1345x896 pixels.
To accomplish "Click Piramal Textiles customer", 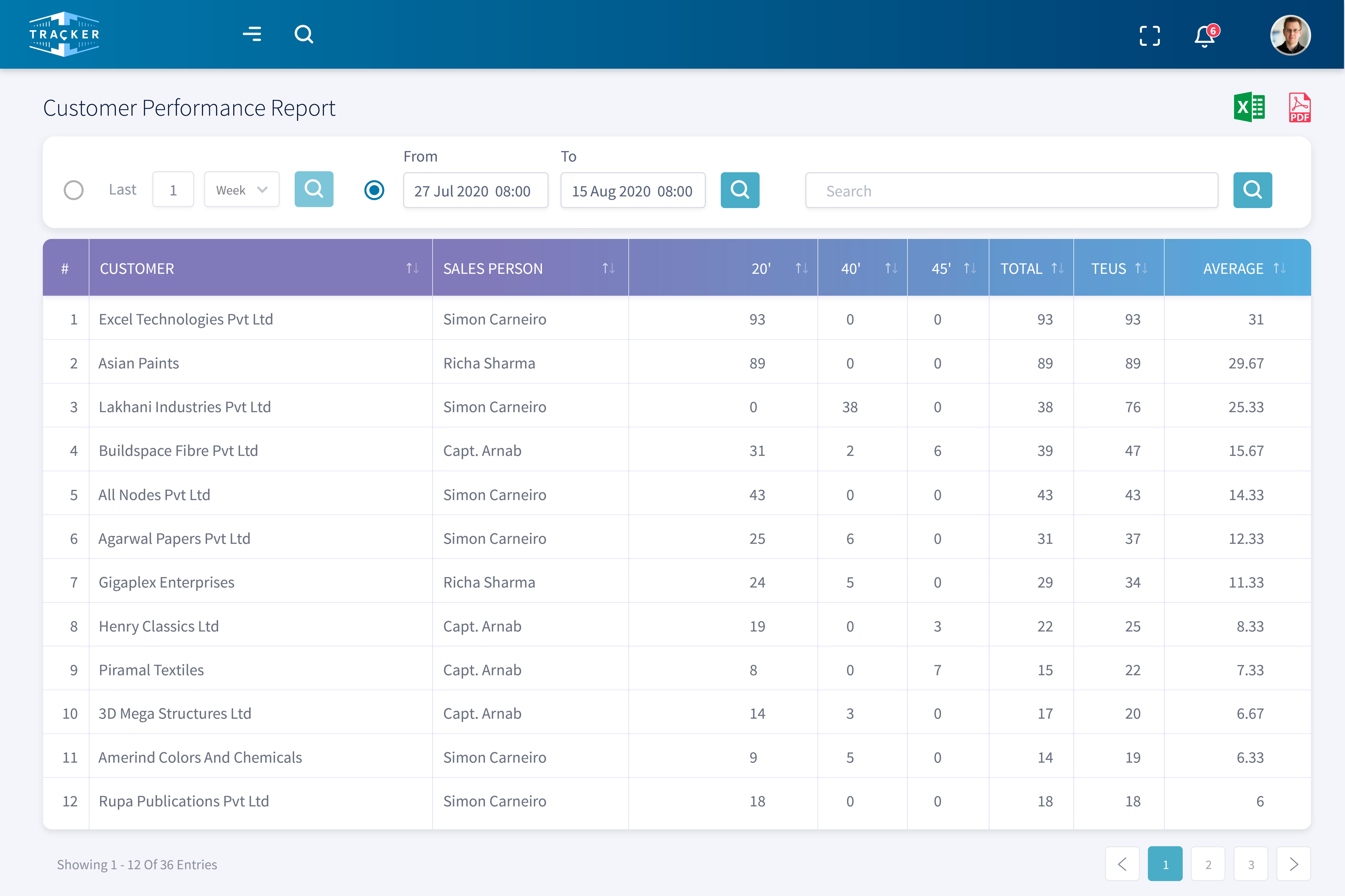I will [151, 670].
